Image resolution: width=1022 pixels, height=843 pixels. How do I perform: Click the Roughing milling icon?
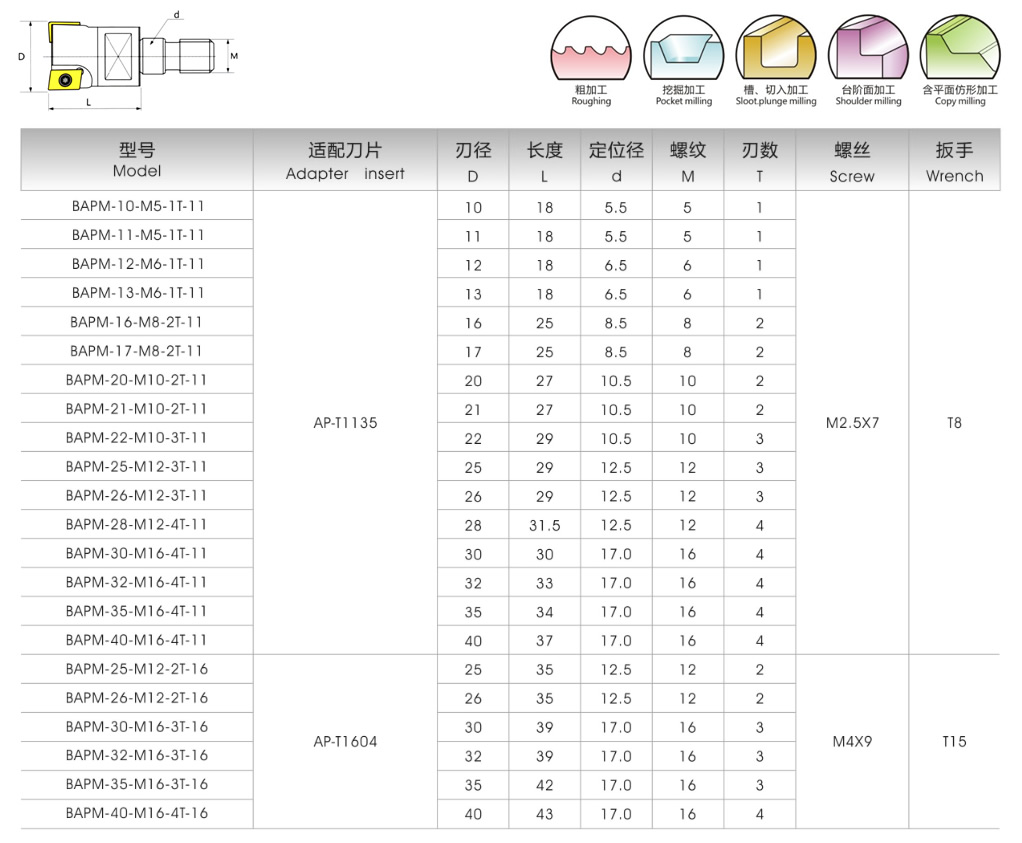click(x=591, y=49)
